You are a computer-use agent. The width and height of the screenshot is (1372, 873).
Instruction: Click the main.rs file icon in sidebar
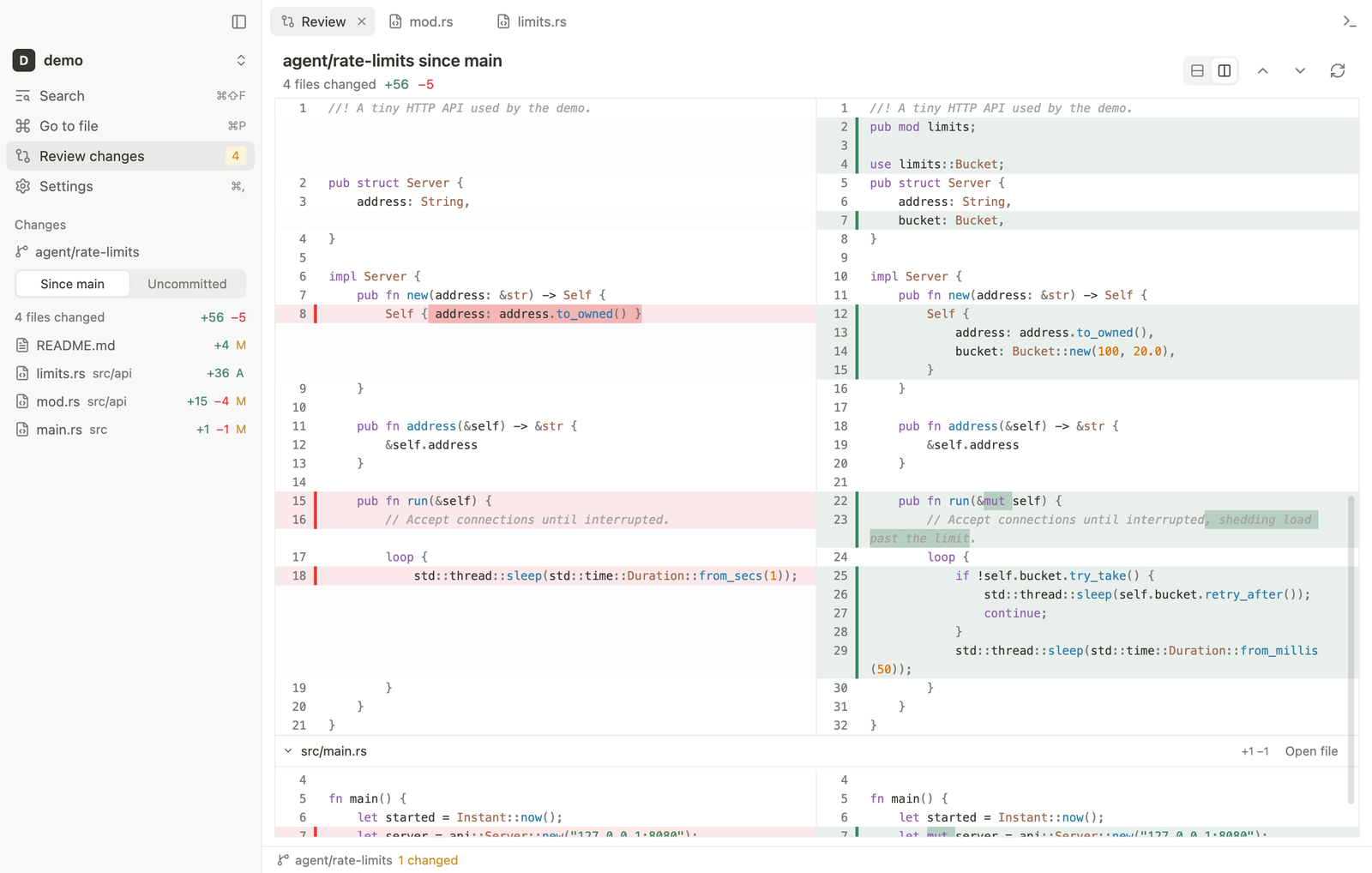click(22, 430)
